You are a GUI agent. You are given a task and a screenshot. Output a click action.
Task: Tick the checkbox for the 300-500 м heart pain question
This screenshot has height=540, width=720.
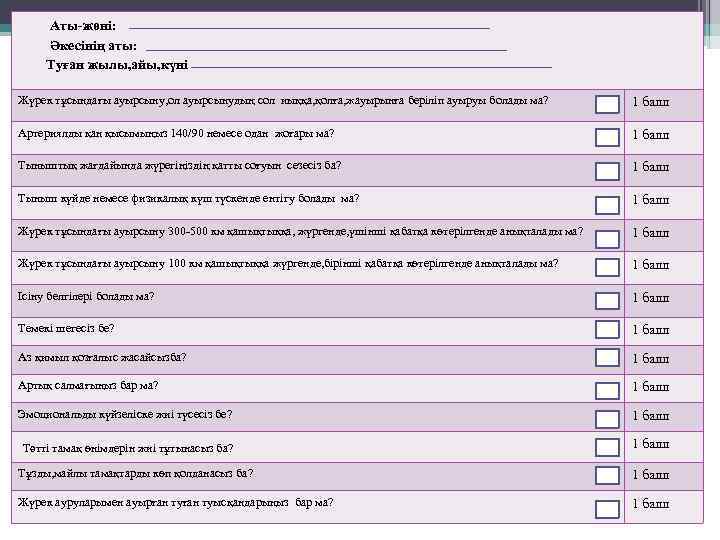click(x=607, y=236)
